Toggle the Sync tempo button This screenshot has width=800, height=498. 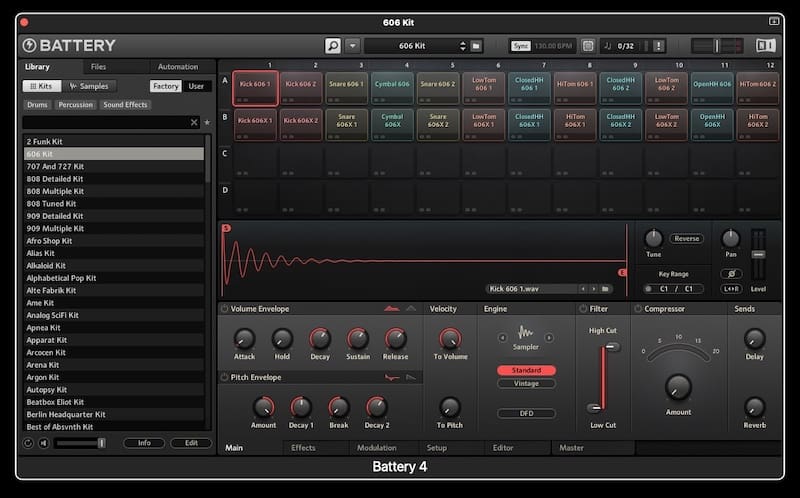coord(520,46)
